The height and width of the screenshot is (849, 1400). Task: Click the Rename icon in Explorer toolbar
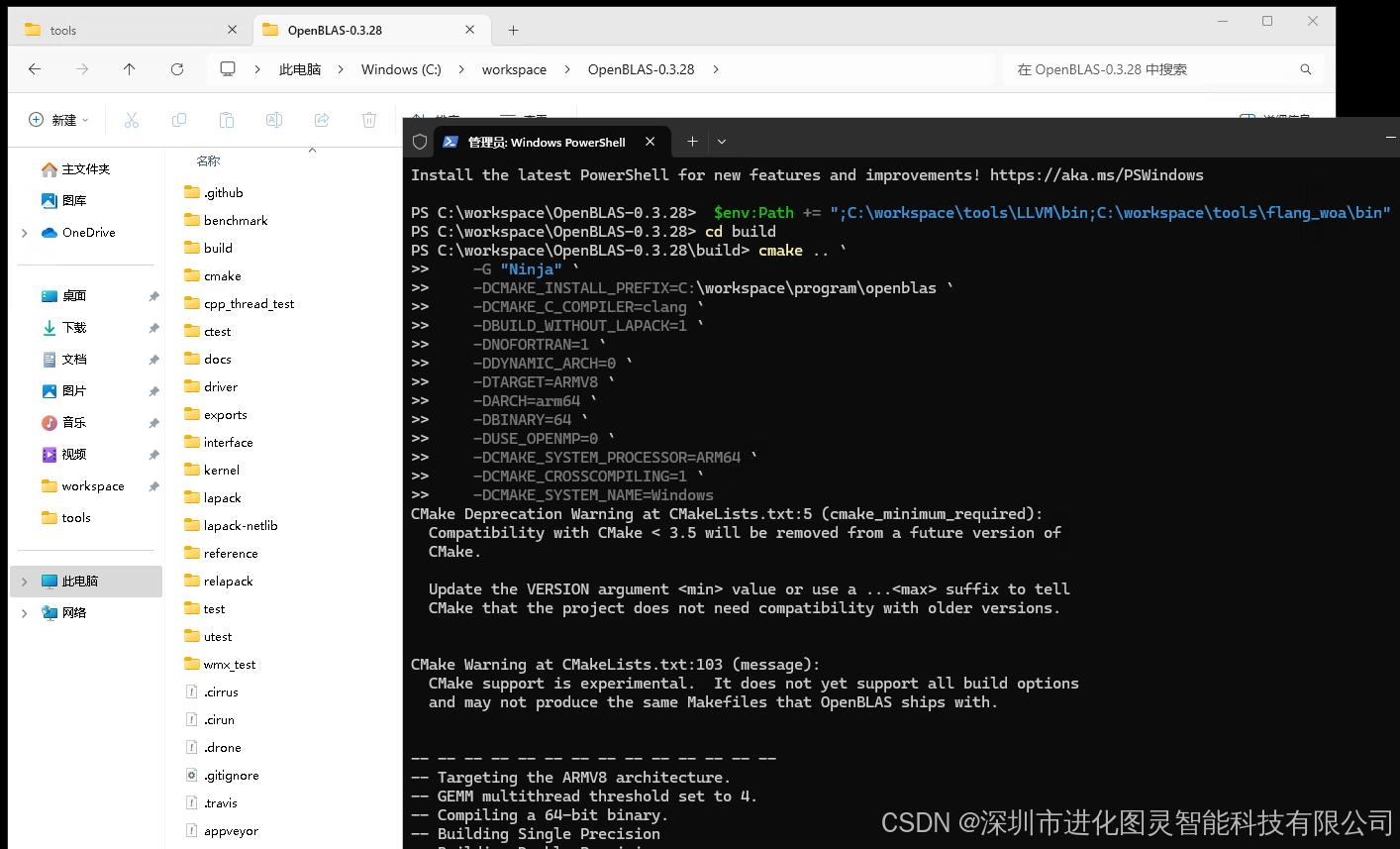pos(274,120)
